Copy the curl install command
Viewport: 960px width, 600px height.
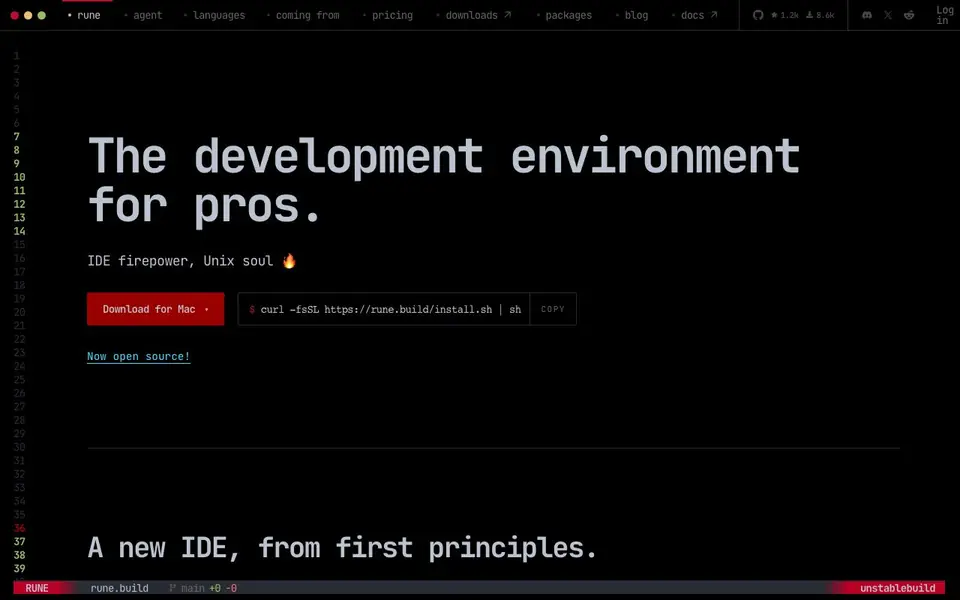[x=552, y=309]
